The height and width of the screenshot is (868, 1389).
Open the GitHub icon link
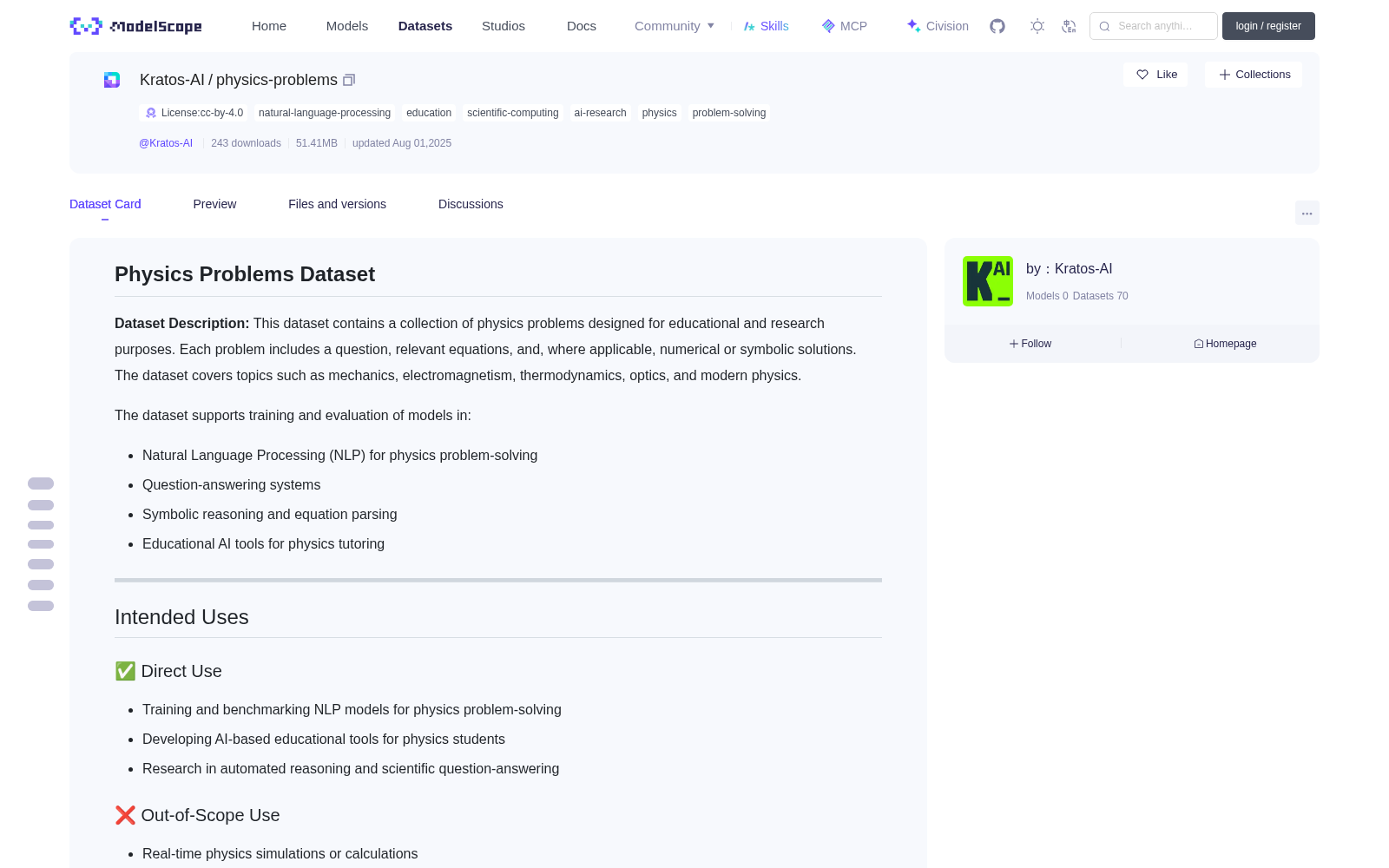[x=997, y=26]
